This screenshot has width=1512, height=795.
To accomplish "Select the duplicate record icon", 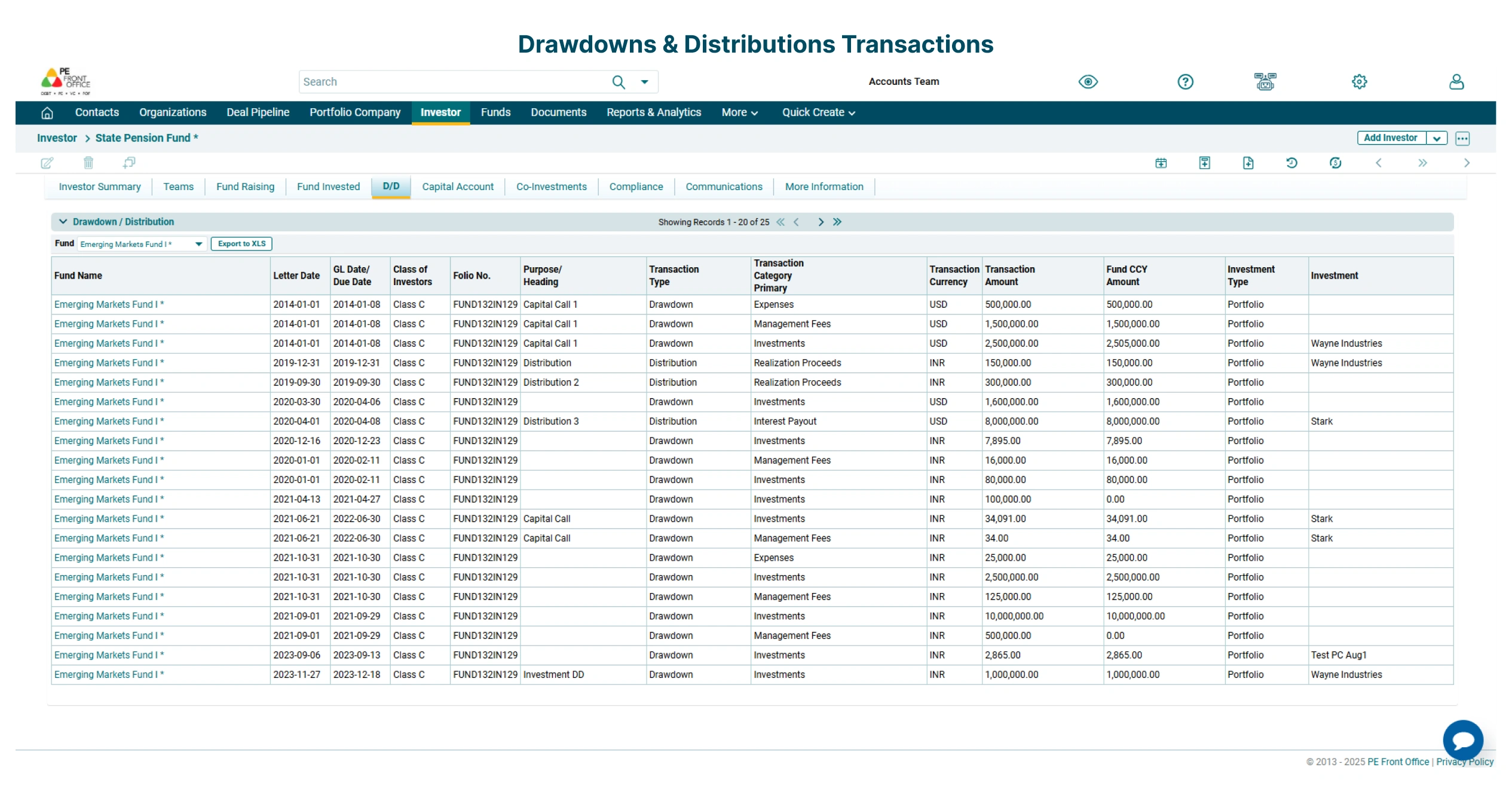I will 128,163.
